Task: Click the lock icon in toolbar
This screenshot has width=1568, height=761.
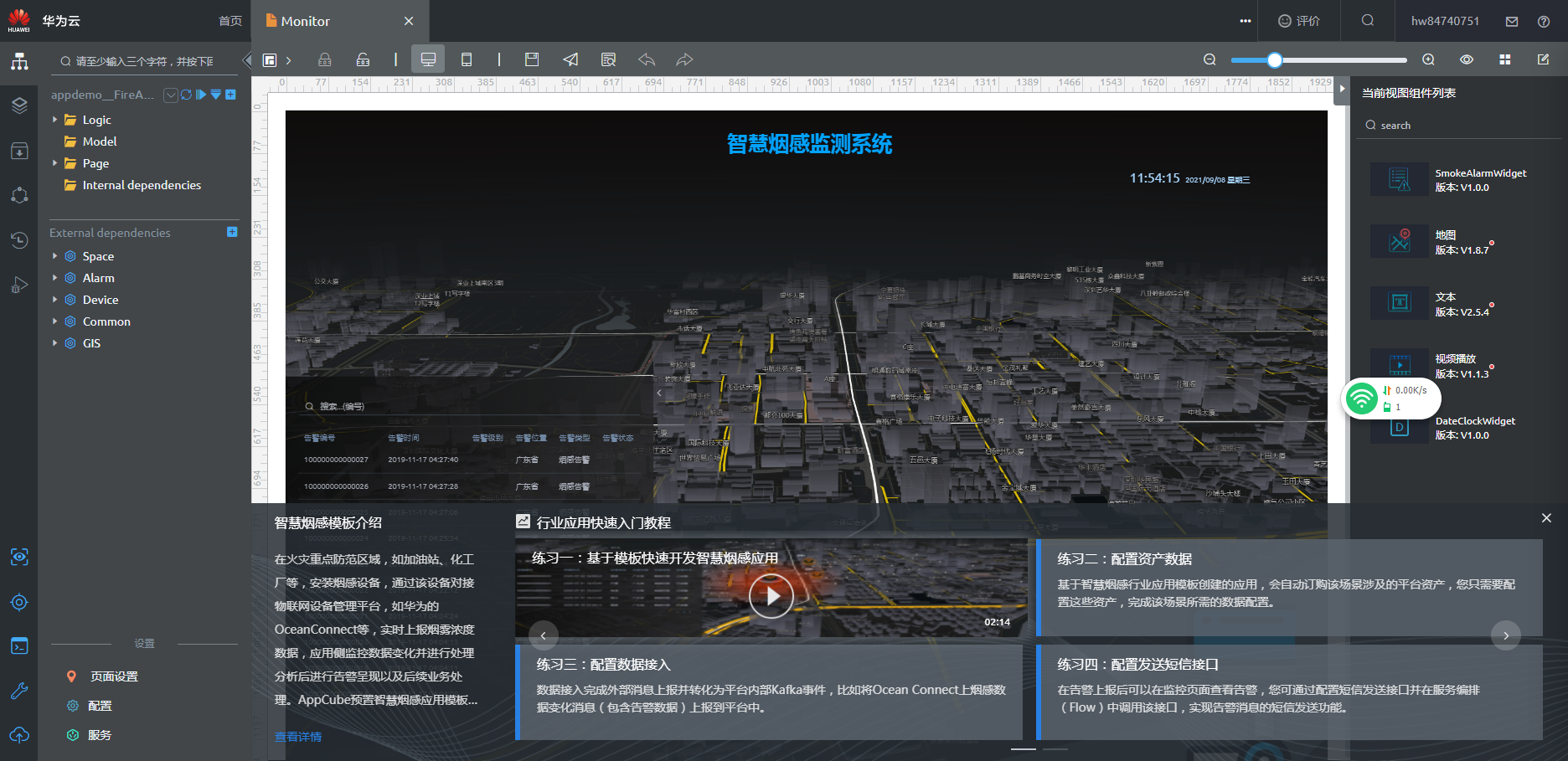Action: pos(324,59)
